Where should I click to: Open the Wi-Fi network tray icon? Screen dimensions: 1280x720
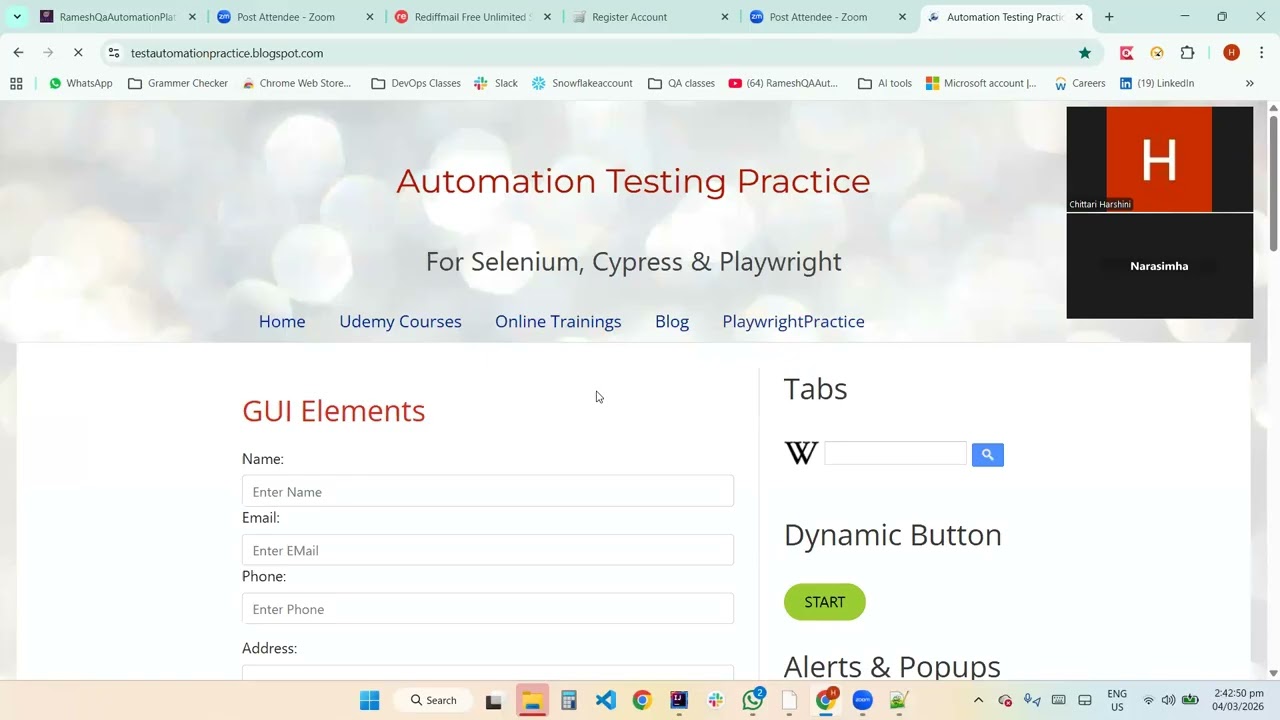[1148, 700]
